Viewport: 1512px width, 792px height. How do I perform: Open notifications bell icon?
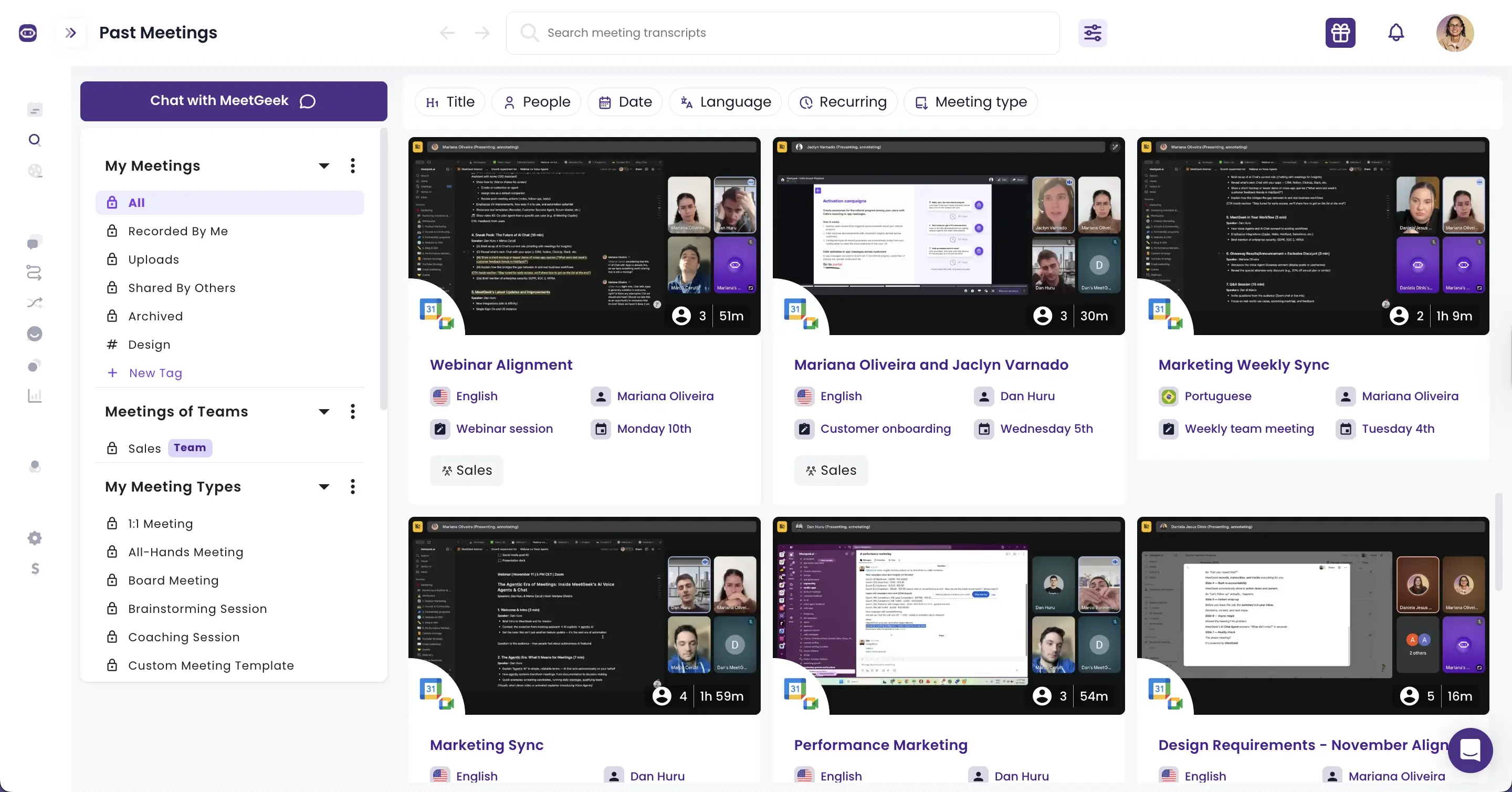[x=1396, y=32]
